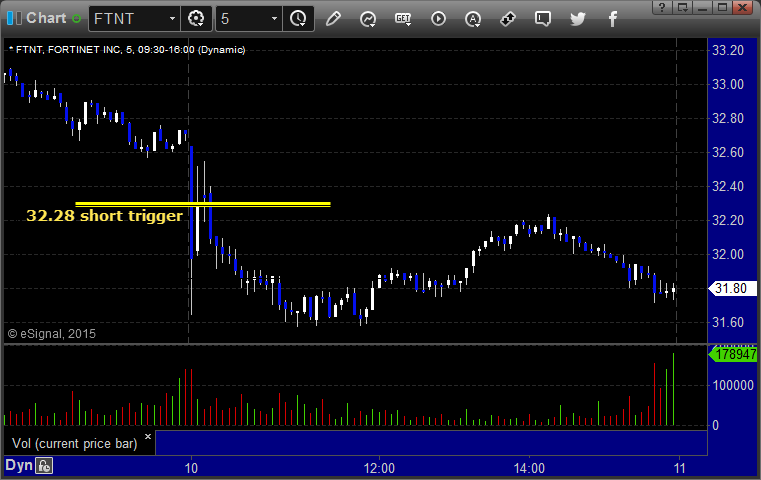Open the circled-A alerts menu
761x480 pixels.
[473, 19]
